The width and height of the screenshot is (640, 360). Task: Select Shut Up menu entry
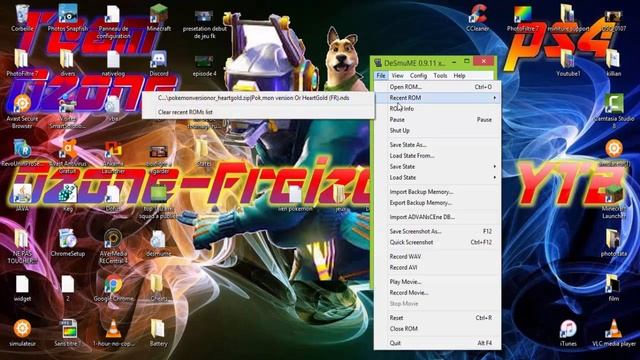438,131
